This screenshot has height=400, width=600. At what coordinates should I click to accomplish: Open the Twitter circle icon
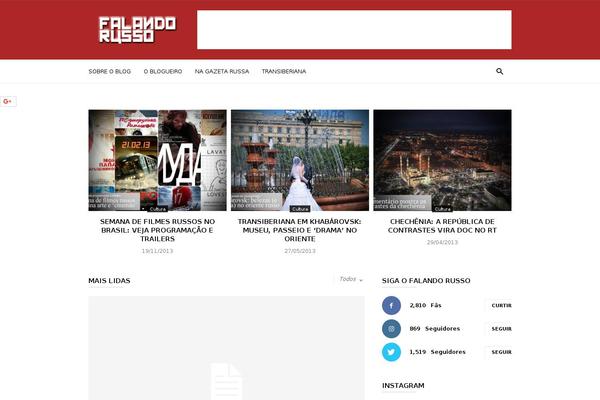pyautogui.click(x=391, y=352)
